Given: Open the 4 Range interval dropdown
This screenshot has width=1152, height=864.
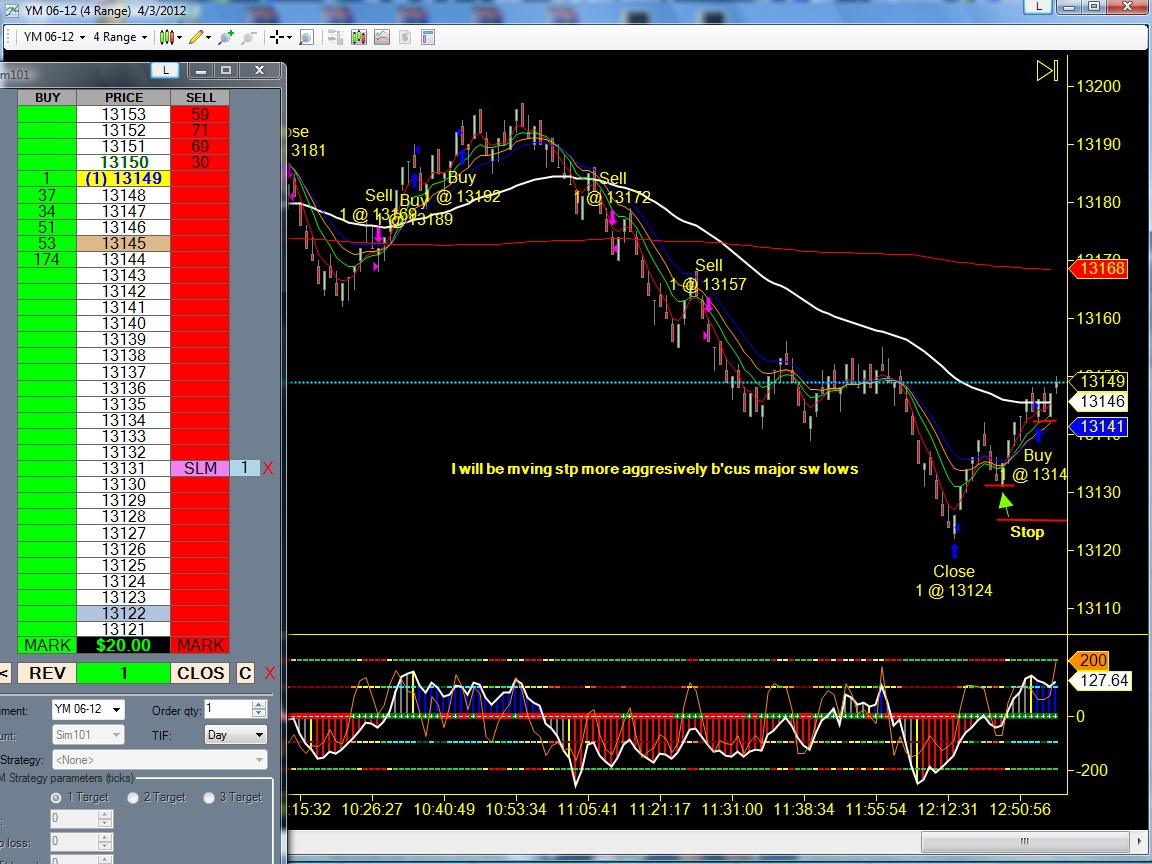Looking at the screenshot, I should 120,37.
